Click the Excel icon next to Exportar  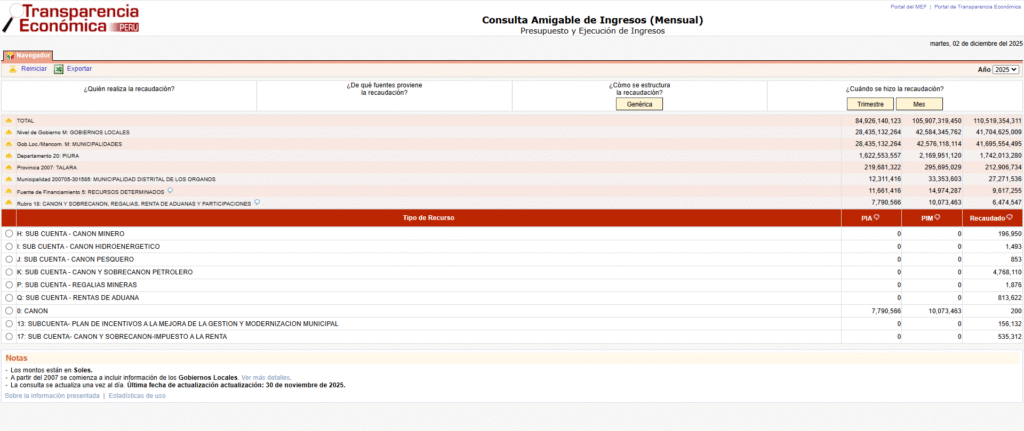(x=59, y=69)
